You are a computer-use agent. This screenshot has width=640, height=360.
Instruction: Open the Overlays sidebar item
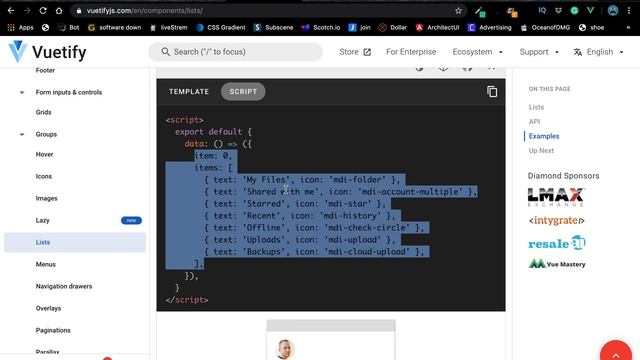48,309
